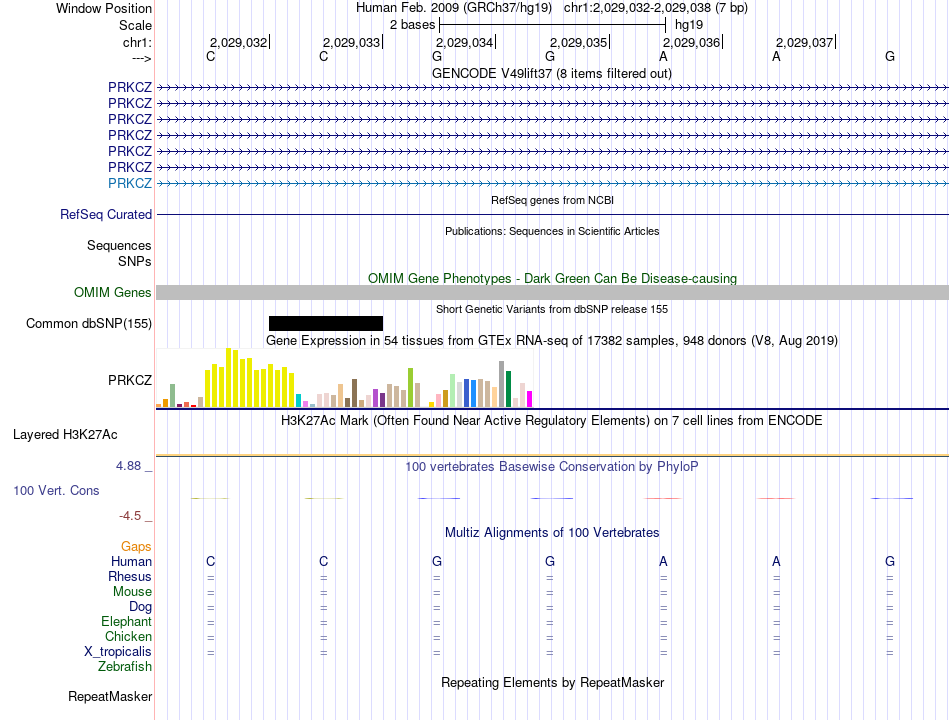Click the 4.88 PhyloP upper limit value
The width and height of the screenshot is (950, 720).
128,466
